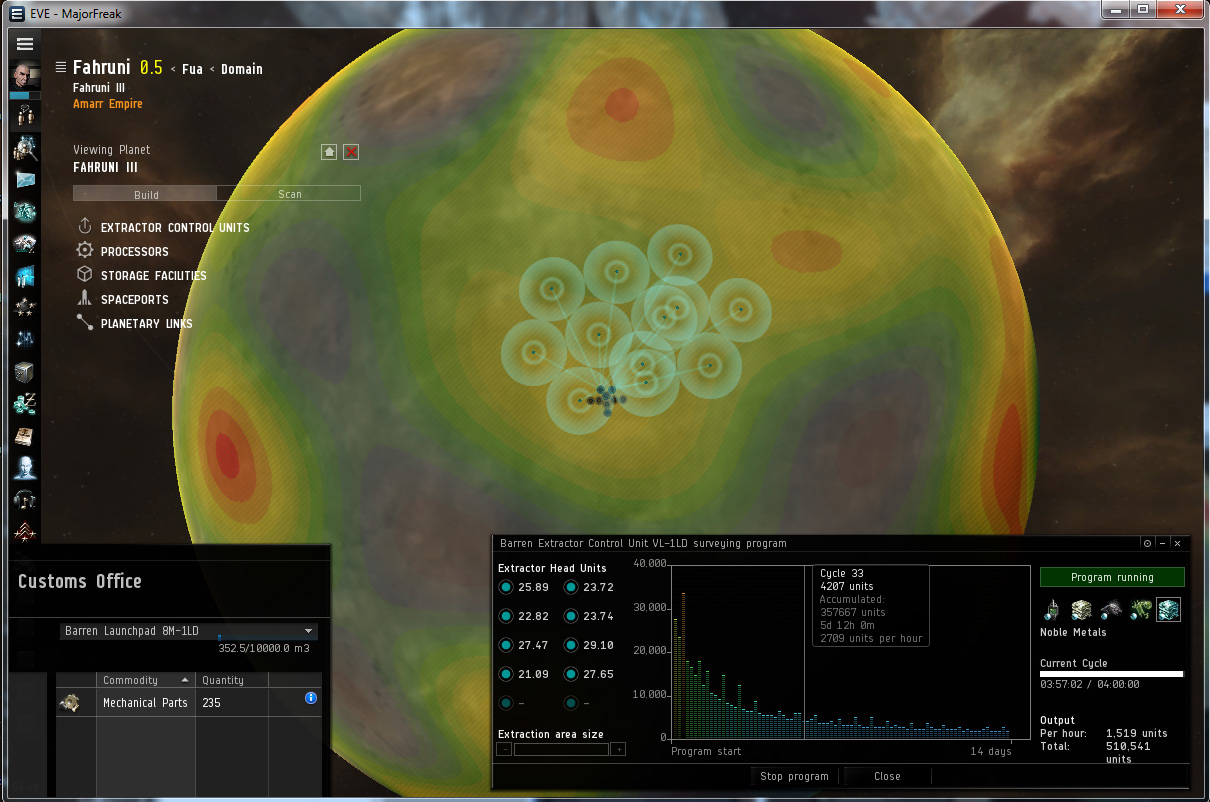
Task: Click the quantity value 235
Action: (211, 703)
